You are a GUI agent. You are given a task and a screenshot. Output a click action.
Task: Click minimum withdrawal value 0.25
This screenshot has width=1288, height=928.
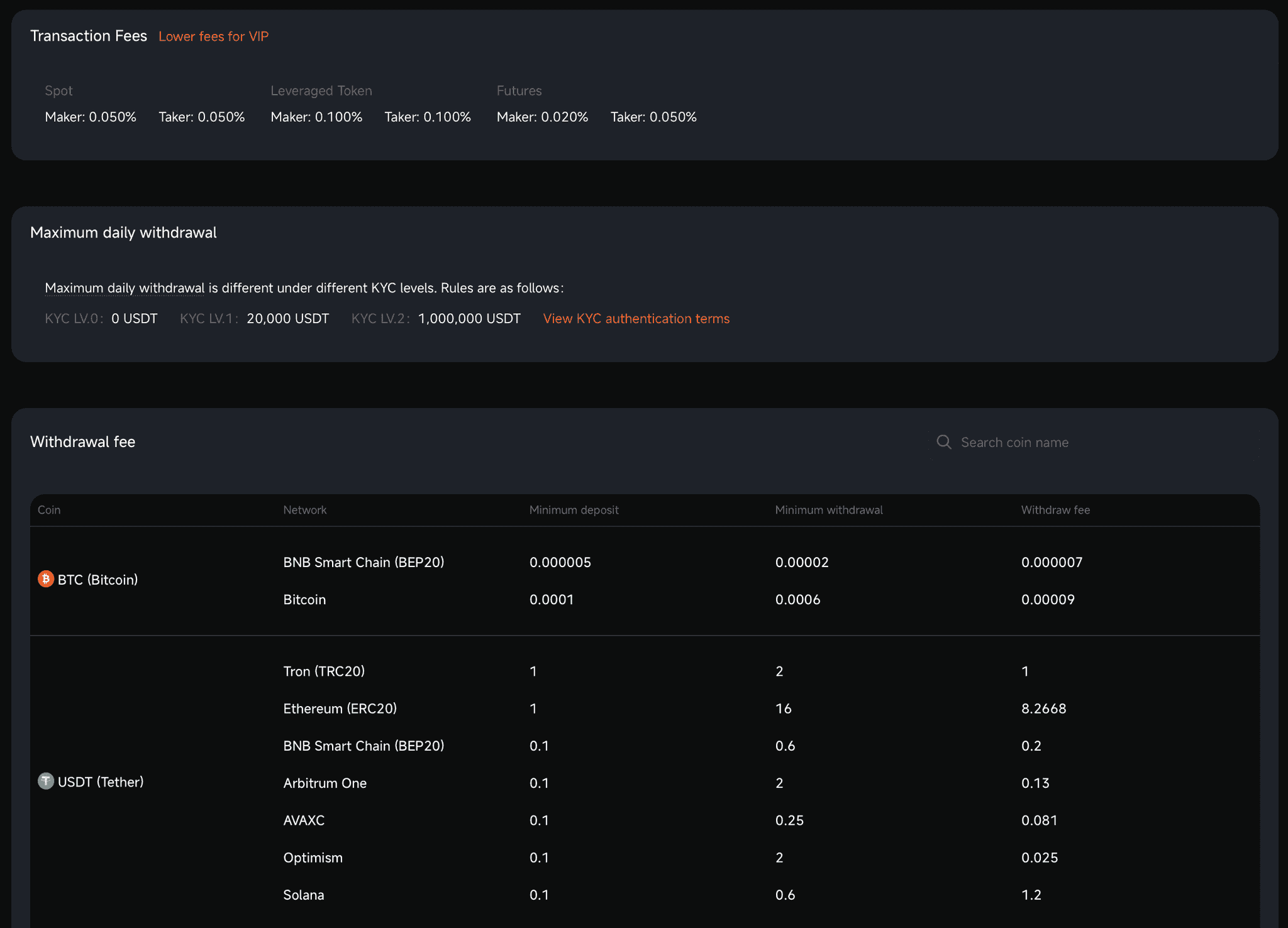tap(789, 820)
